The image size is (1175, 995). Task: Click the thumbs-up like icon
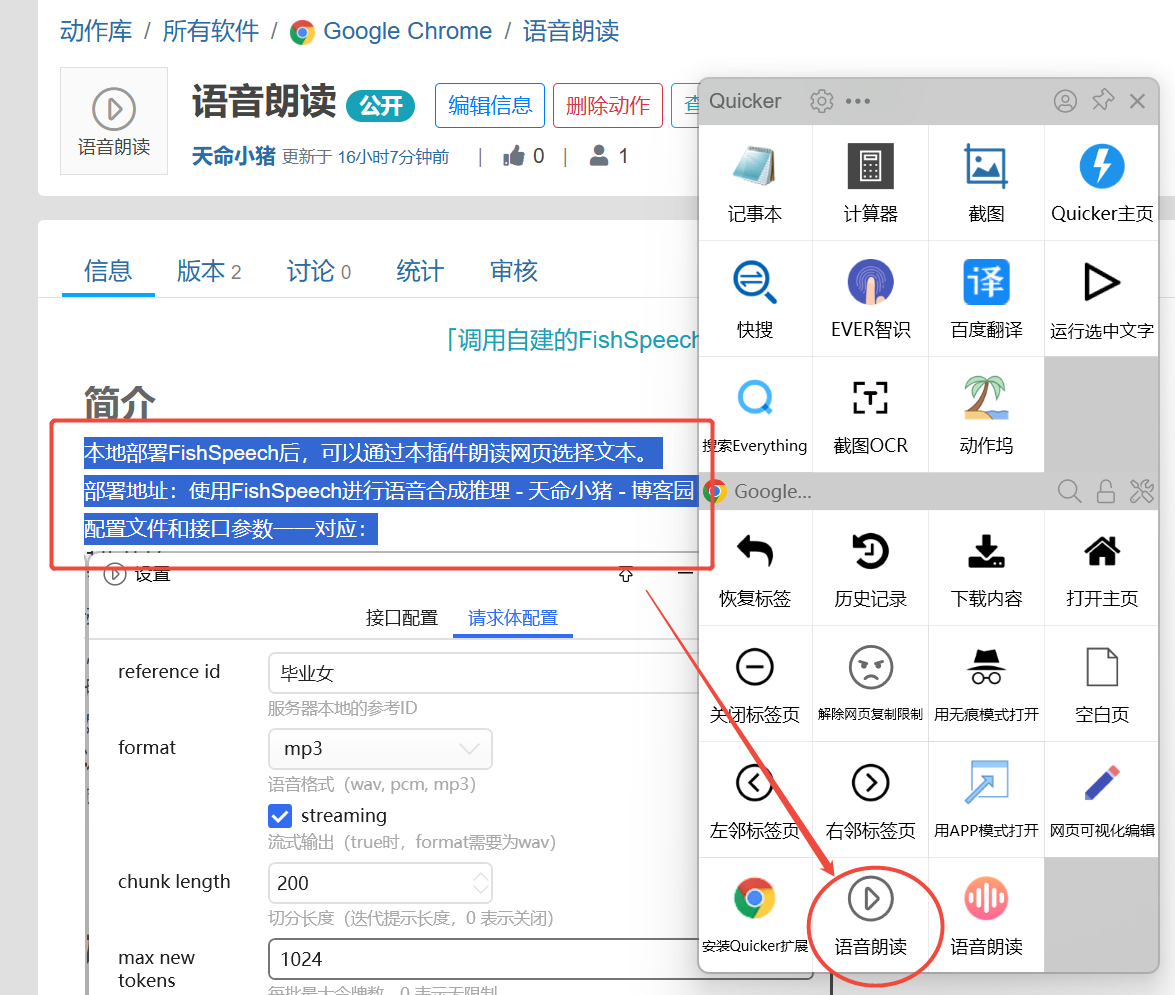pos(514,156)
